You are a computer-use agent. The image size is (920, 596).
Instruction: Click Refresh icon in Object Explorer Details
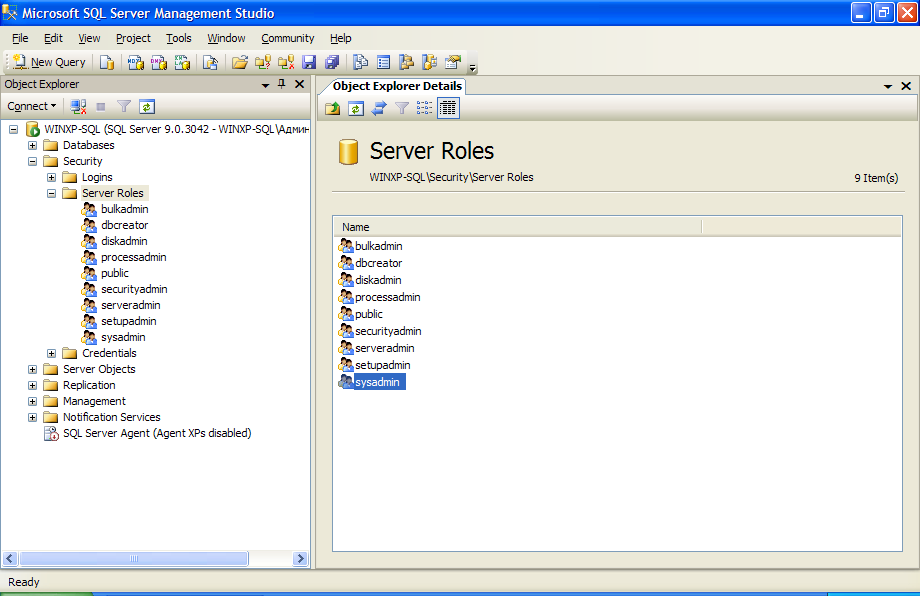pos(356,108)
